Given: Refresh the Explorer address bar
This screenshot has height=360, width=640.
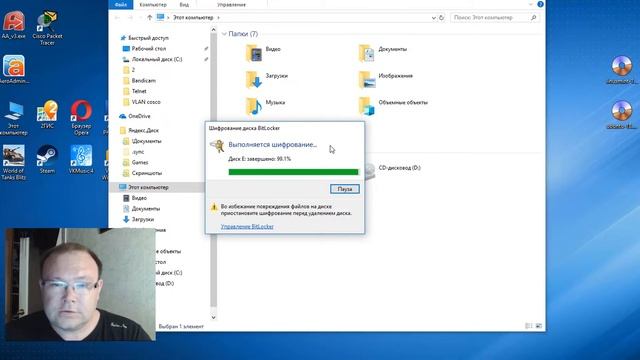Looking at the screenshot, I should pyautogui.click(x=441, y=18).
